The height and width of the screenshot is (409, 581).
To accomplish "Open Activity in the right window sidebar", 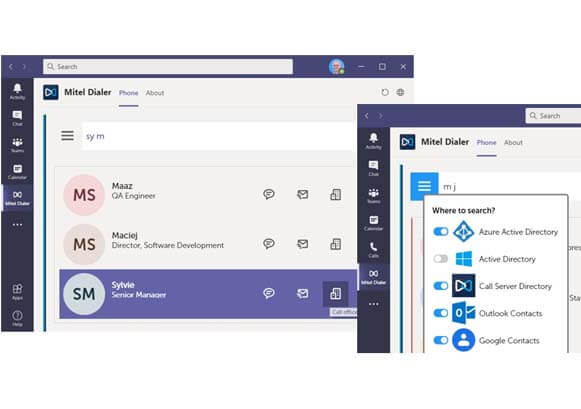I will 374,141.
